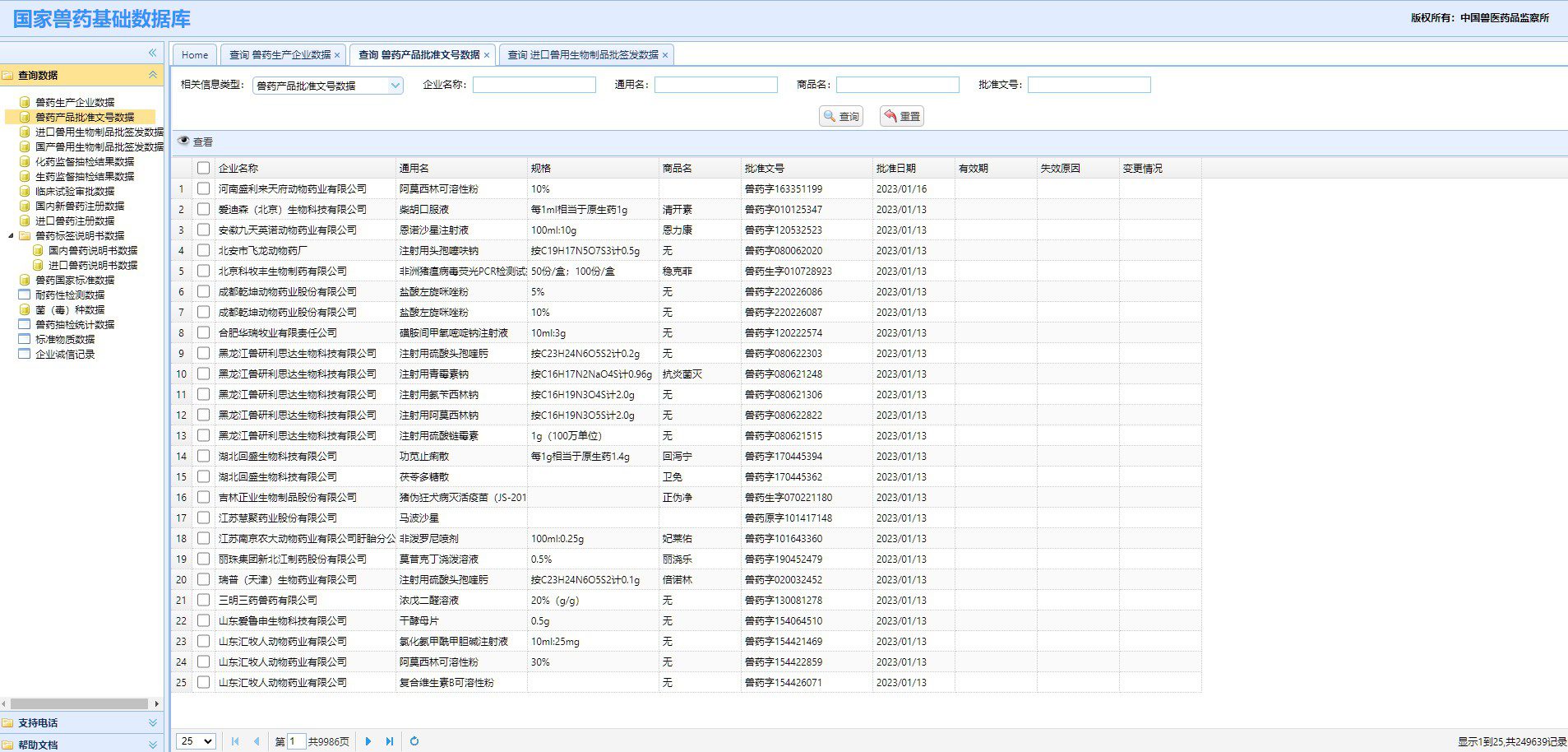1568x752 pixels.
Task: Check the row 25 checkbox for 山东汇牧人
Action: (x=203, y=682)
